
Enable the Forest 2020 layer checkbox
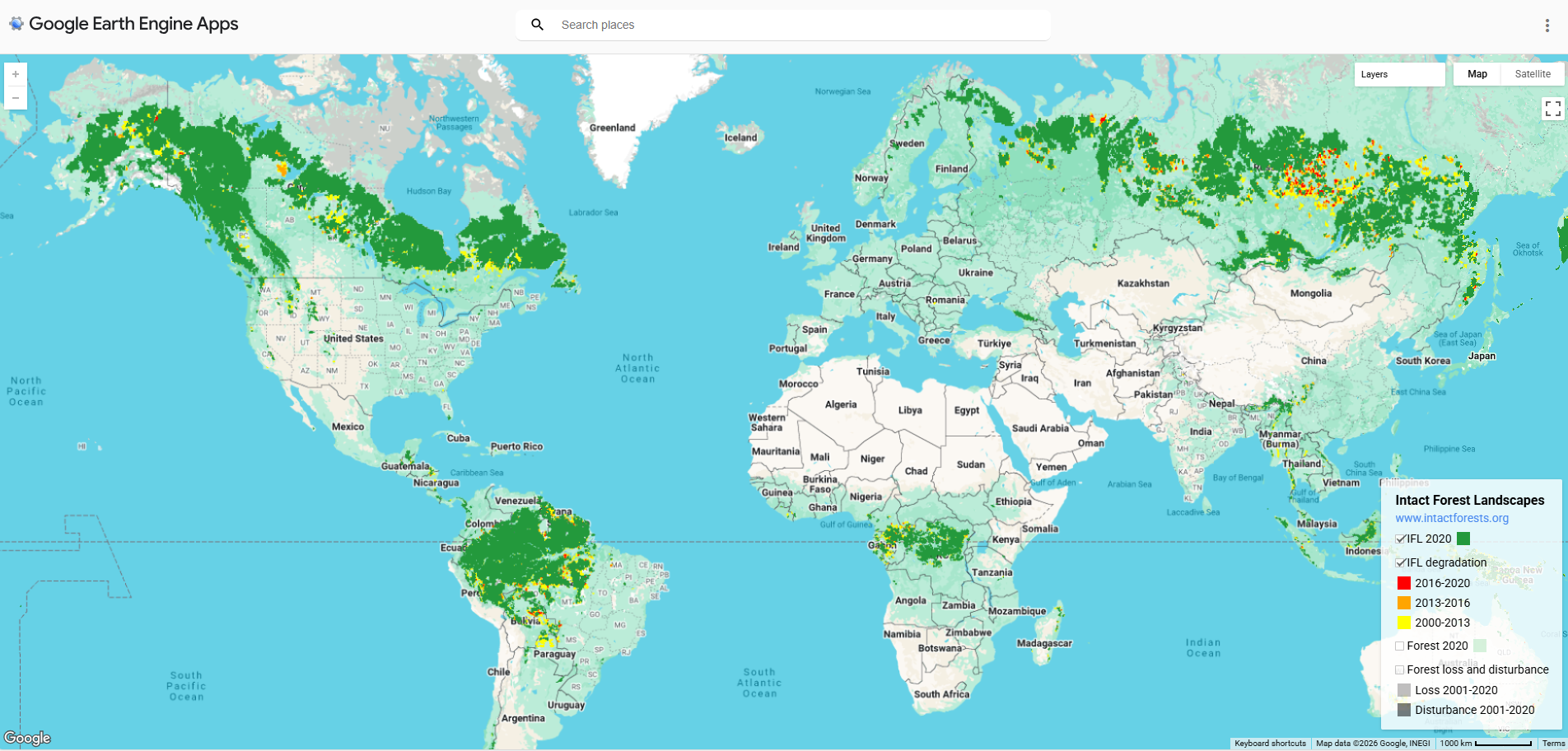tap(1400, 646)
